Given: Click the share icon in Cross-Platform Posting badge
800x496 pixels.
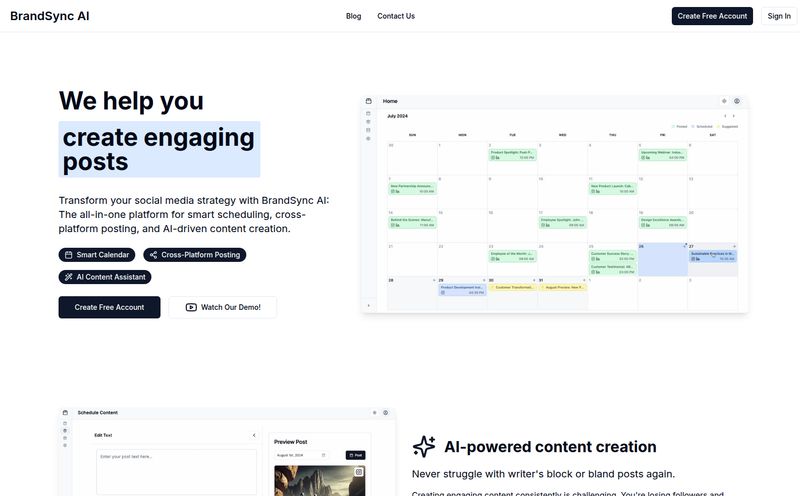Looking at the screenshot, I should [x=153, y=255].
